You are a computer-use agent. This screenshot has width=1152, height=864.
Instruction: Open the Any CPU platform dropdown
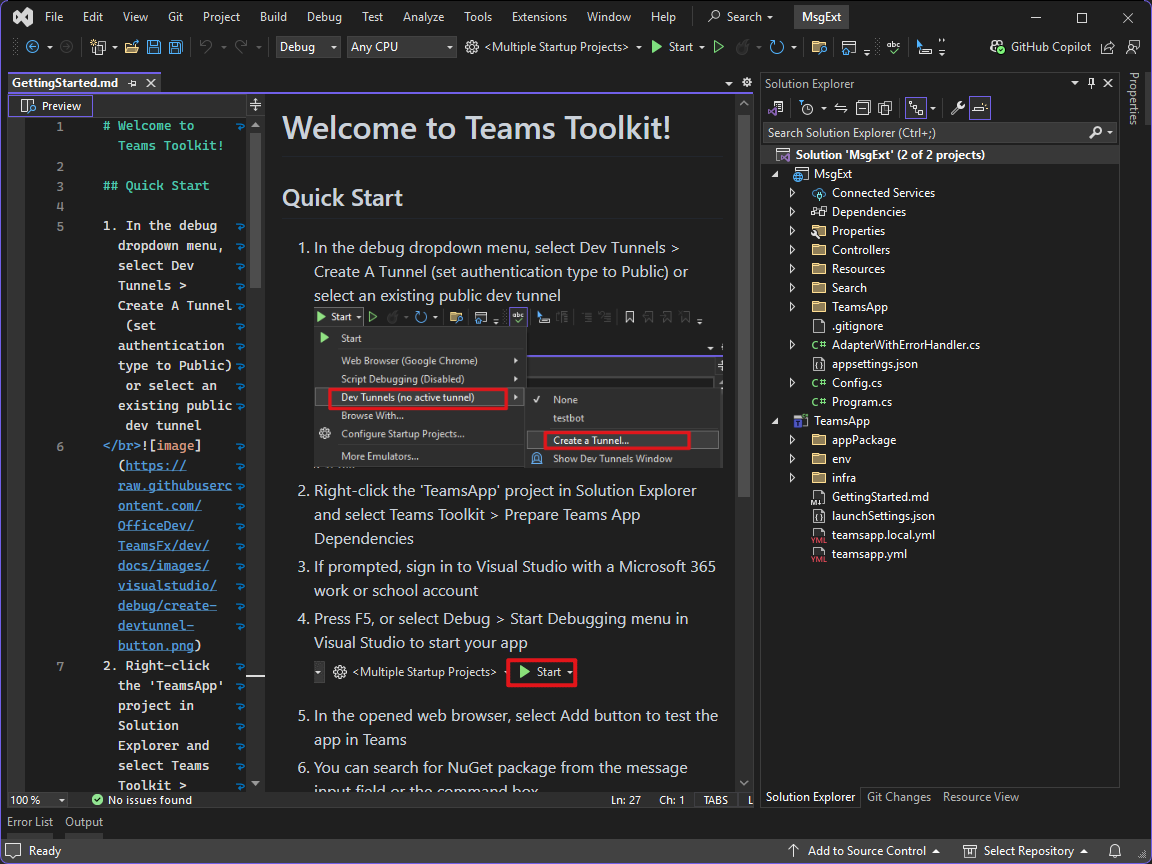pos(401,47)
